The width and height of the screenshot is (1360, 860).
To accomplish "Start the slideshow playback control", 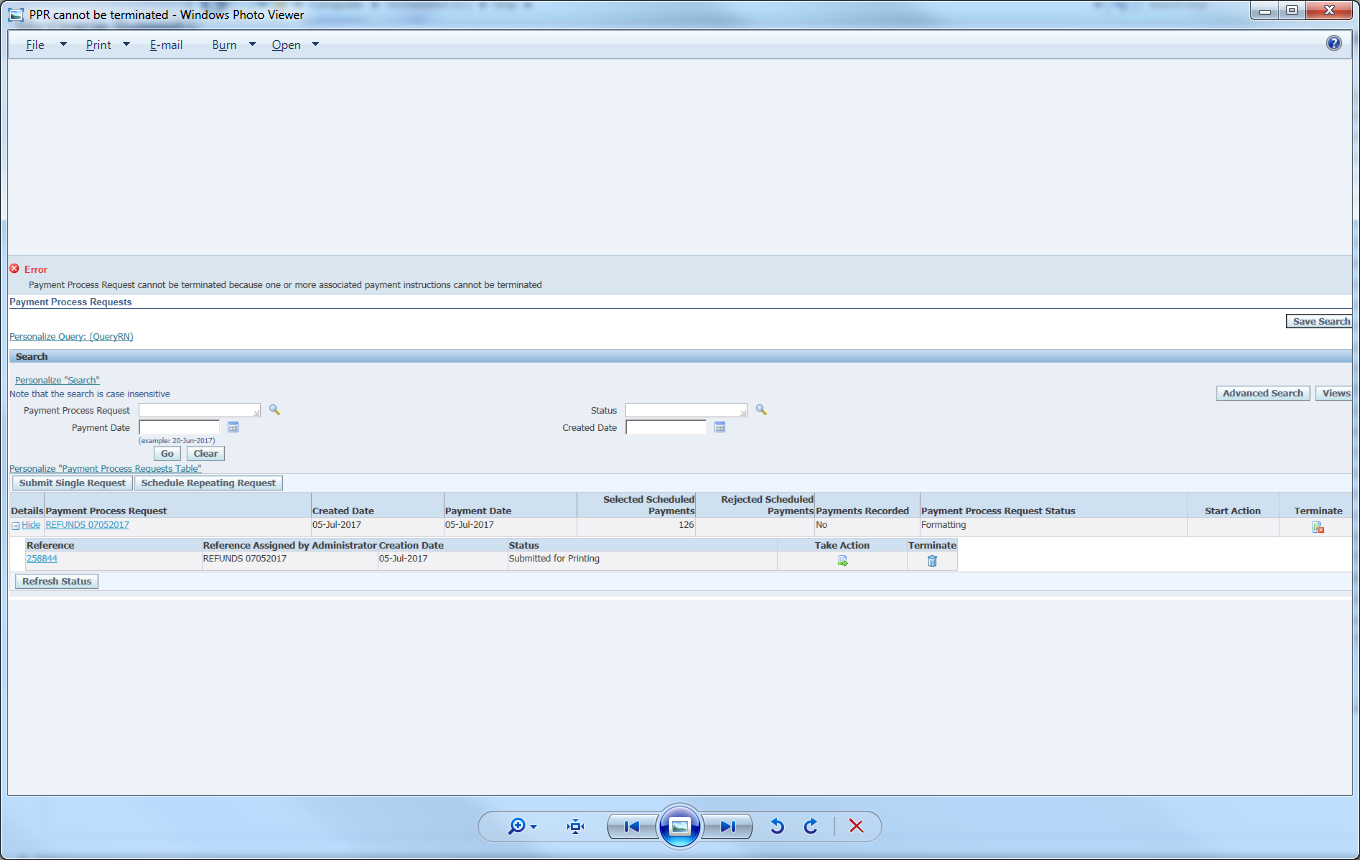I will [x=679, y=825].
